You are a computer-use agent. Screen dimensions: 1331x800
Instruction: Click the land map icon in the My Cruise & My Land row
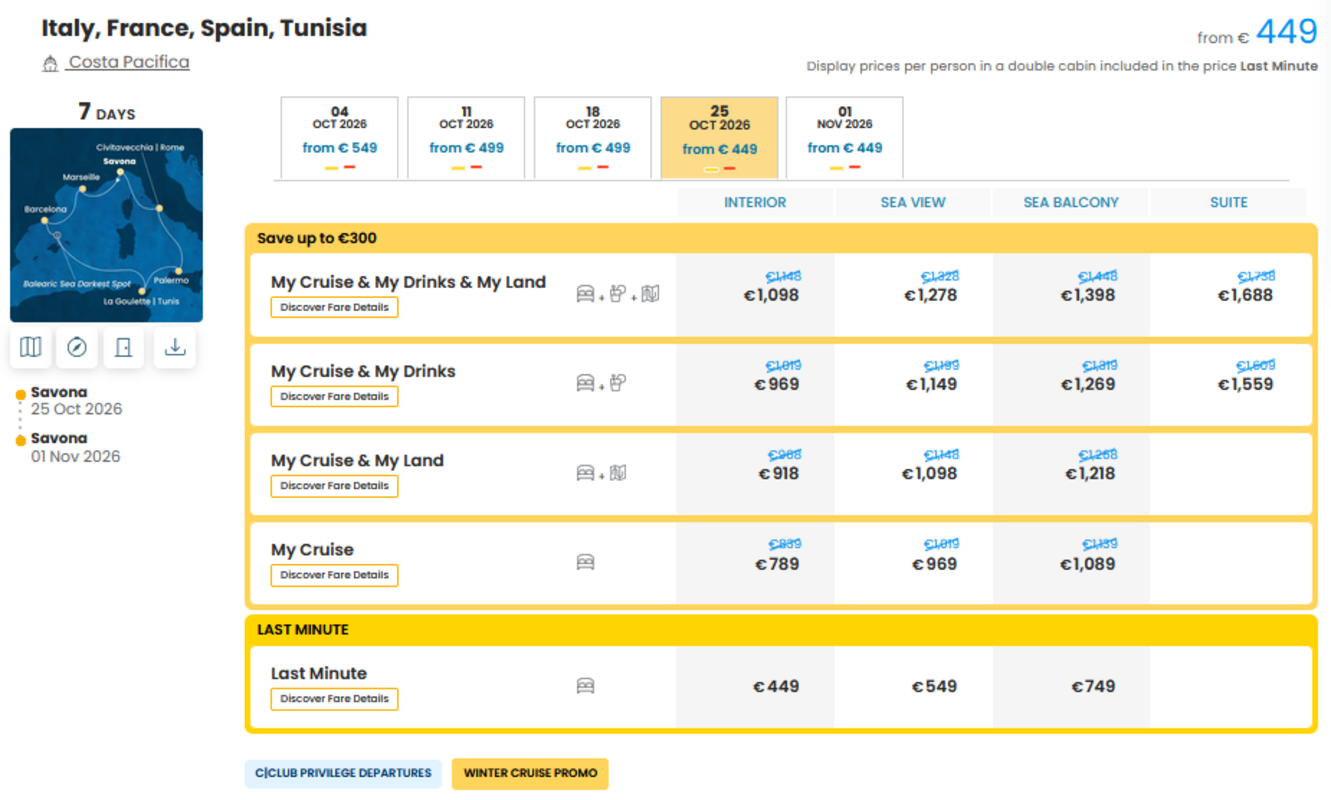[x=618, y=472]
